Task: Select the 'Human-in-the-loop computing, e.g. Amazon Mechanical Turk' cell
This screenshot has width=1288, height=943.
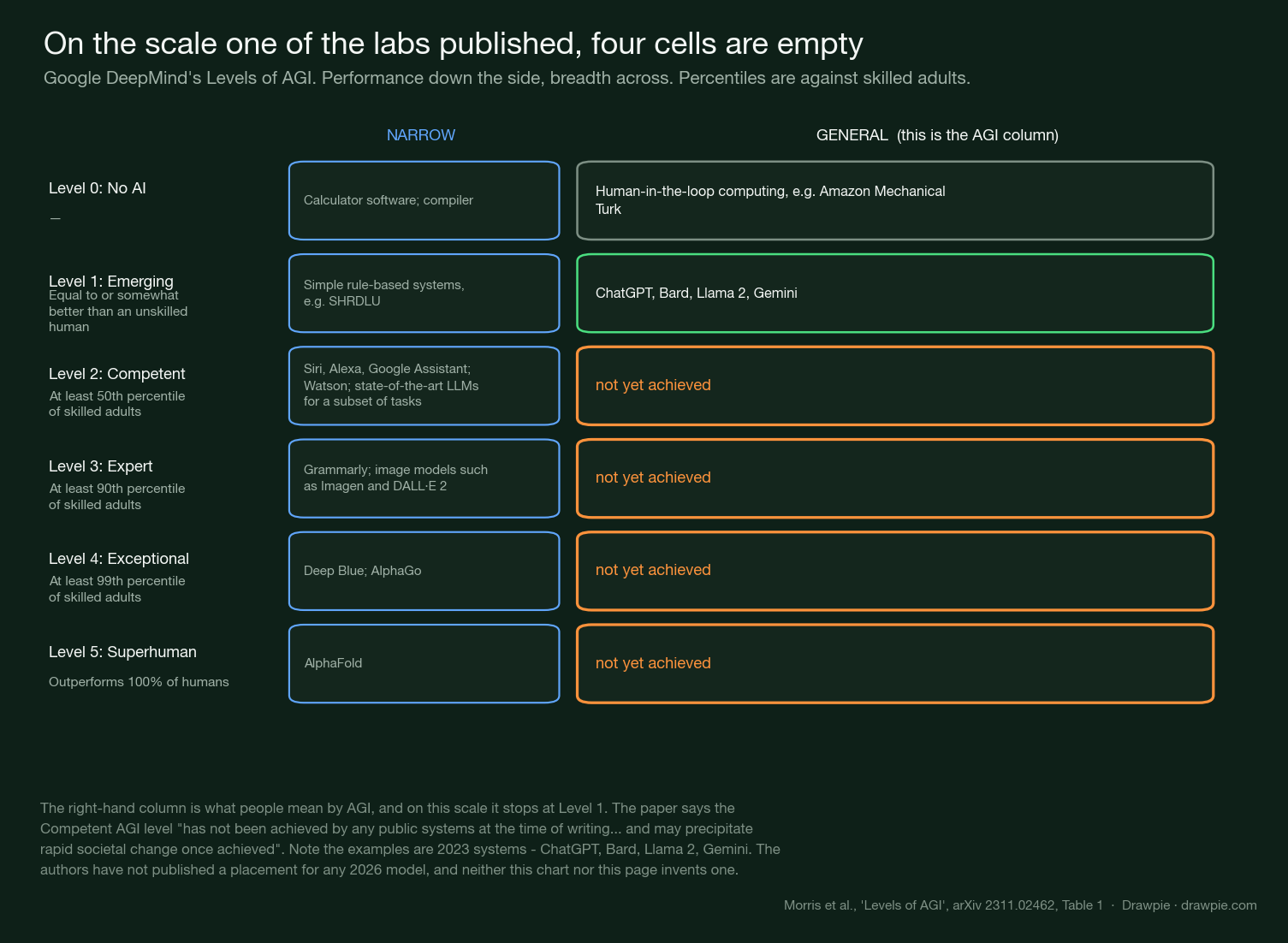Action: tap(895, 200)
